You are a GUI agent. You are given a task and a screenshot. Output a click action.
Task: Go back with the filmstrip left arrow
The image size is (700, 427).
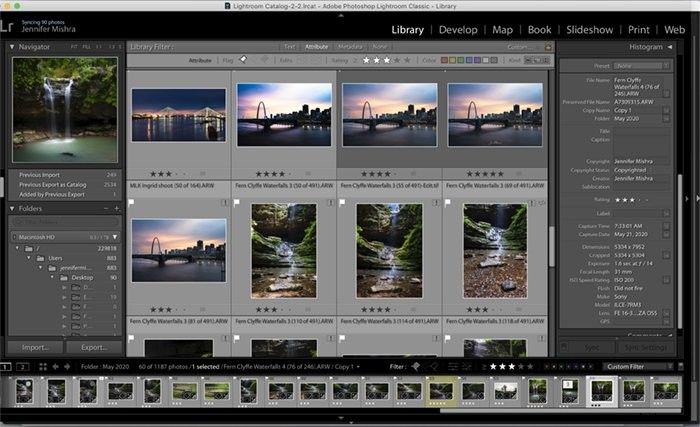[x=55, y=367]
